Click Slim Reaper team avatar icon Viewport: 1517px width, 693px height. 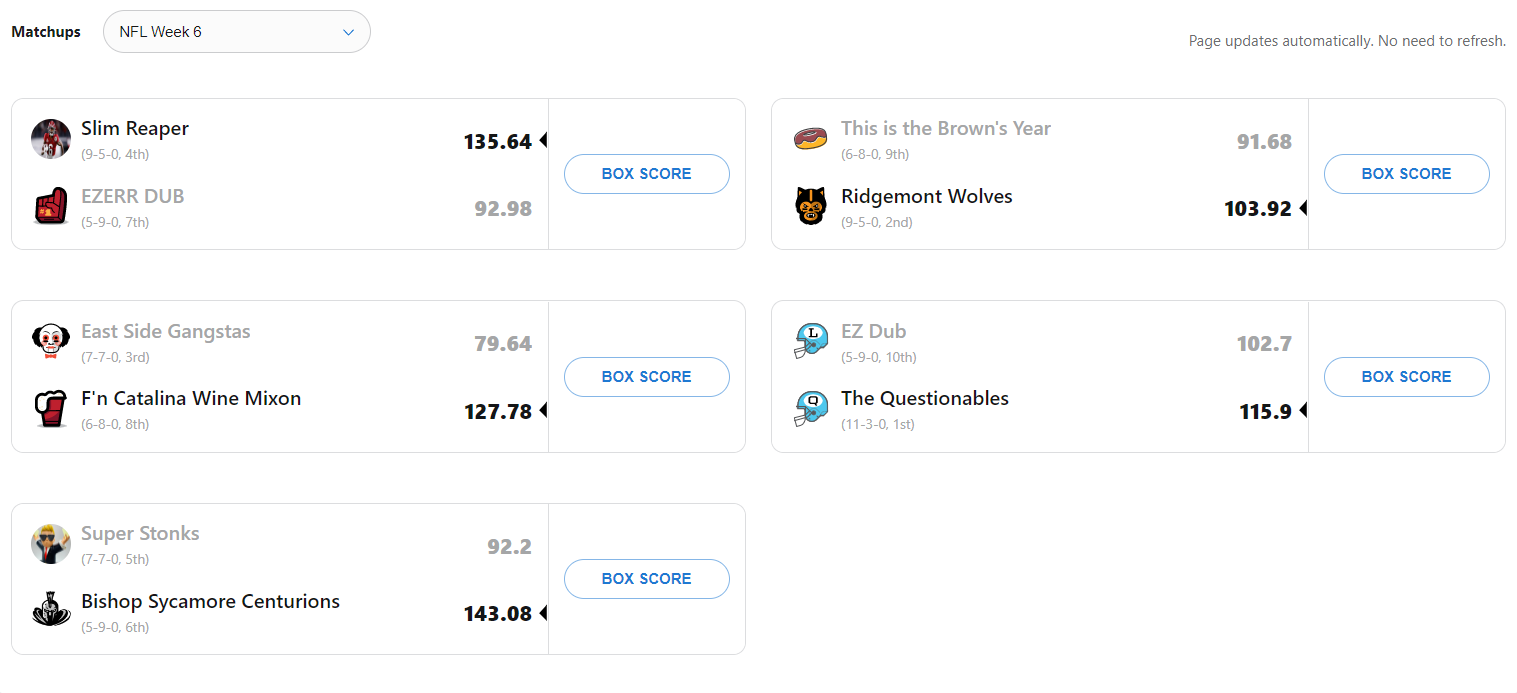(50, 139)
